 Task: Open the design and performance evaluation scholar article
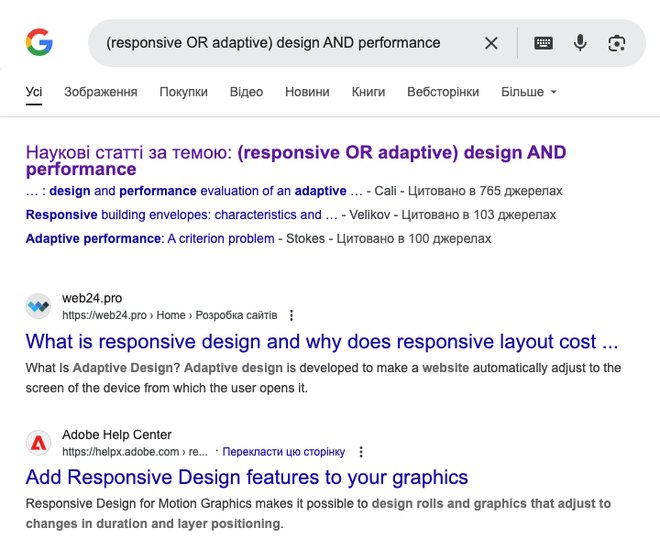point(194,191)
